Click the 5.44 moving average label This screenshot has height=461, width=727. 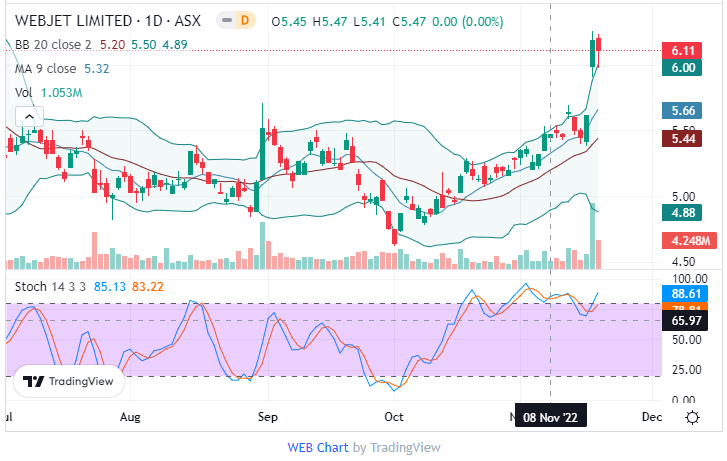tap(684, 139)
